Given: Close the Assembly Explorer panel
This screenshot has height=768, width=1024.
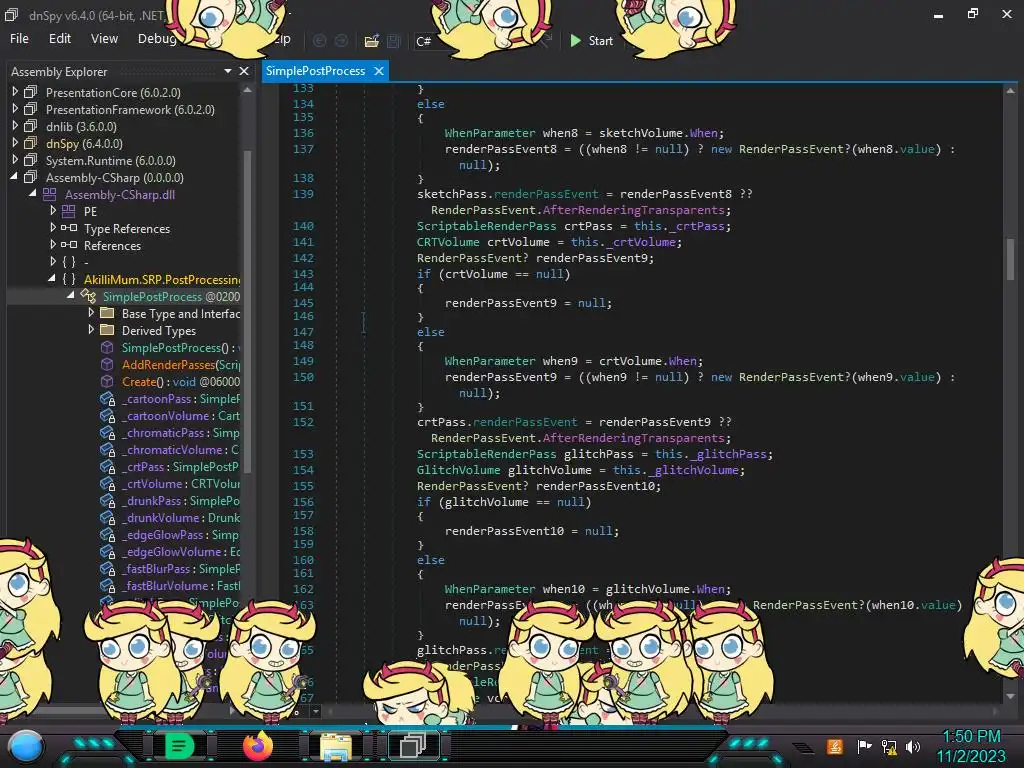Looking at the screenshot, I should [x=244, y=71].
